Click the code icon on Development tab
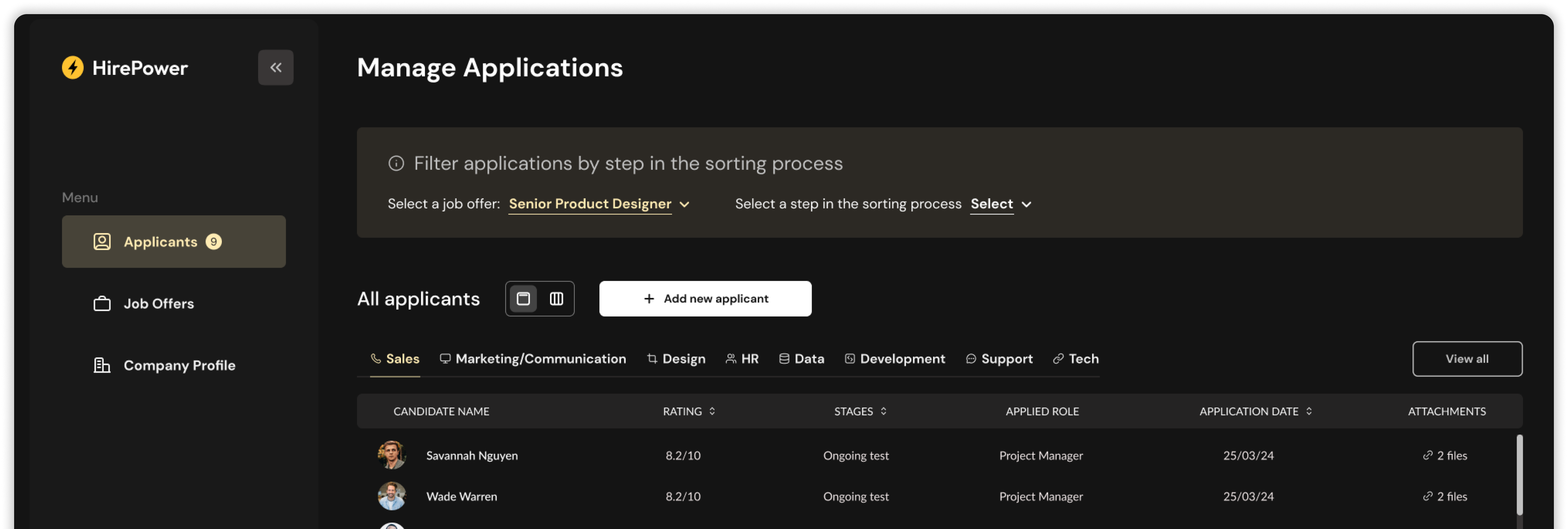Viewport: 1568px width, 529px height. pyautogui.click(x=850, y=359)
